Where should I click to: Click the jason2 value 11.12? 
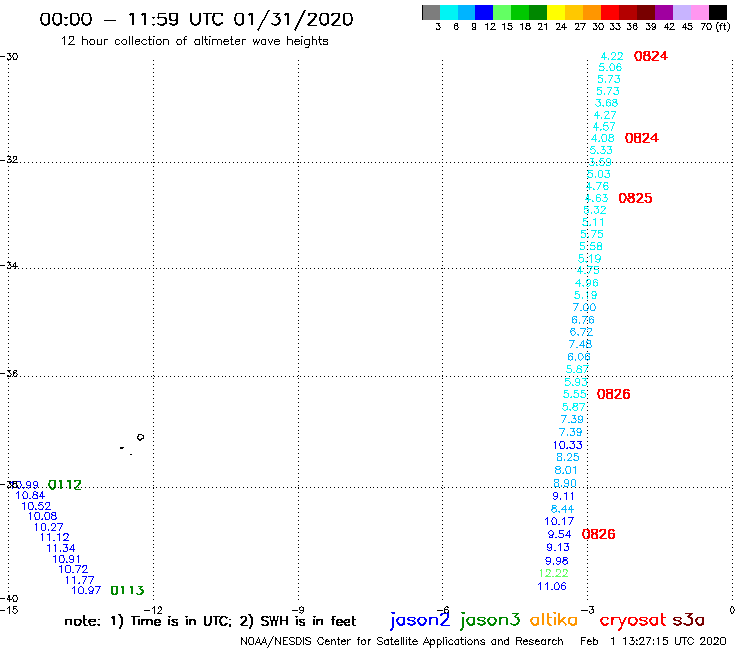click(x=55, y=537)
